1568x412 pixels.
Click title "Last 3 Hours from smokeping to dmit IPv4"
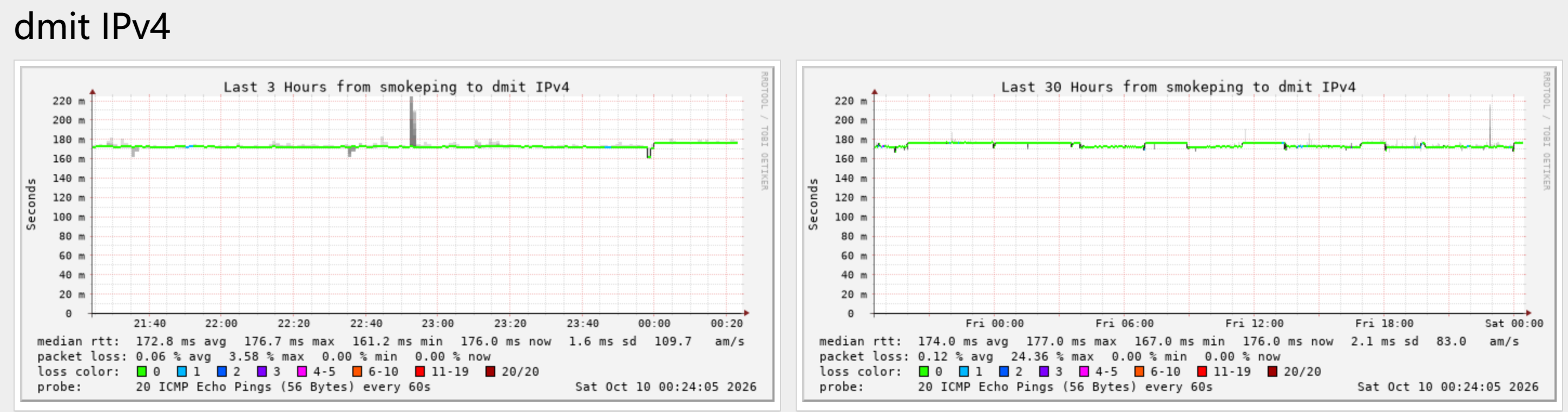(396, 87)
